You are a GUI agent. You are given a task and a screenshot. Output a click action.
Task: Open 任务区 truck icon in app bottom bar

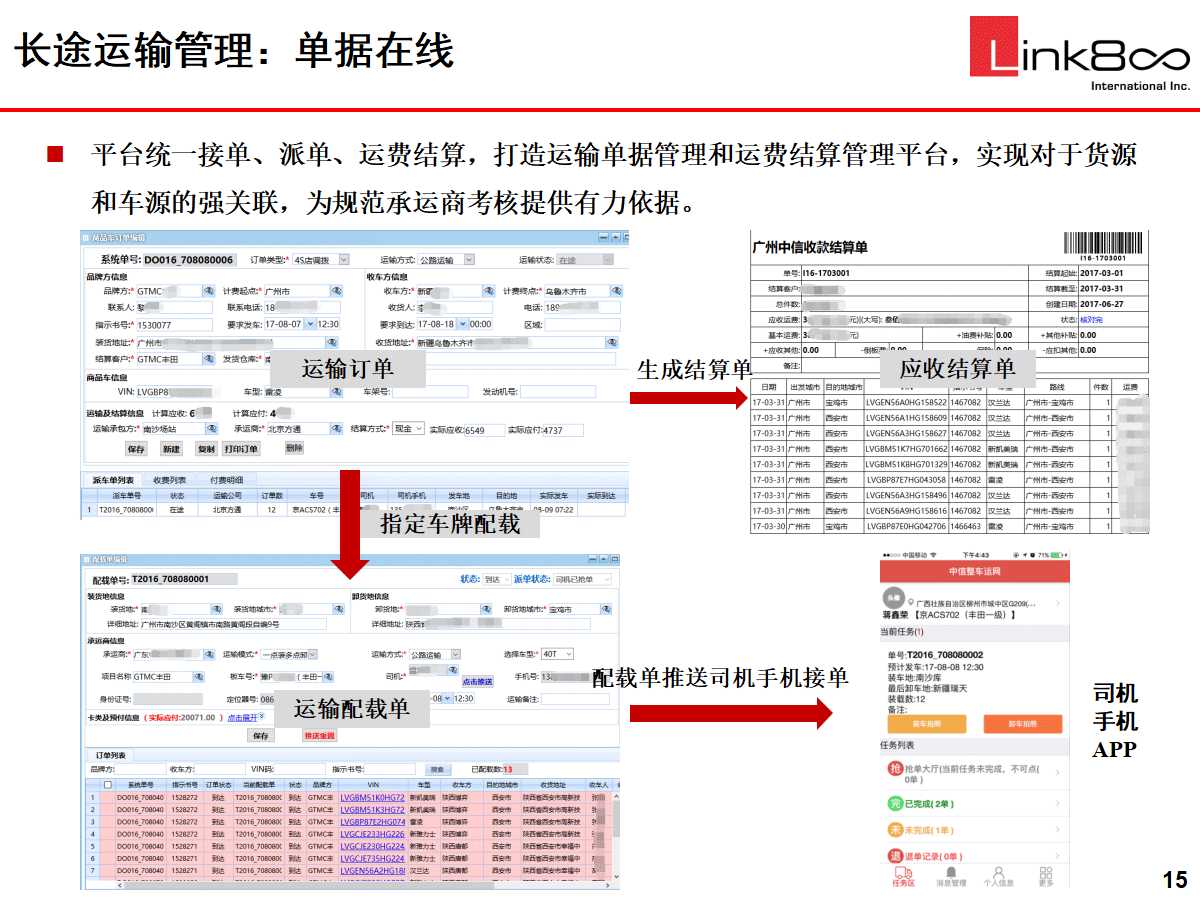point(903,874)
